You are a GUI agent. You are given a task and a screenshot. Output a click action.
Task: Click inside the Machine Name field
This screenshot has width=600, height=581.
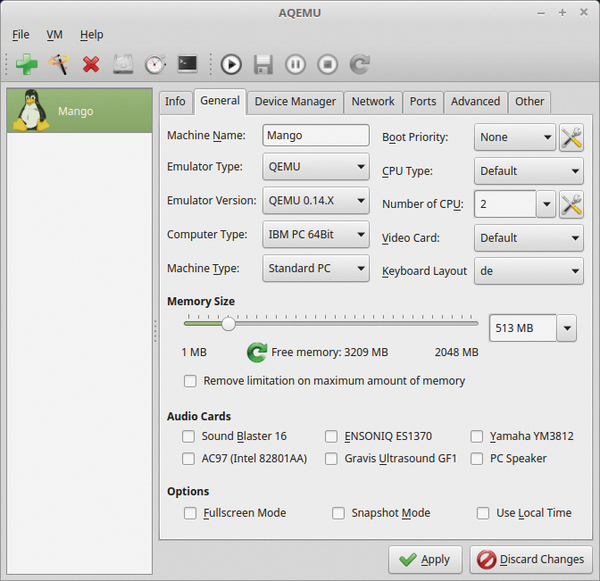[x=316, y=135]
